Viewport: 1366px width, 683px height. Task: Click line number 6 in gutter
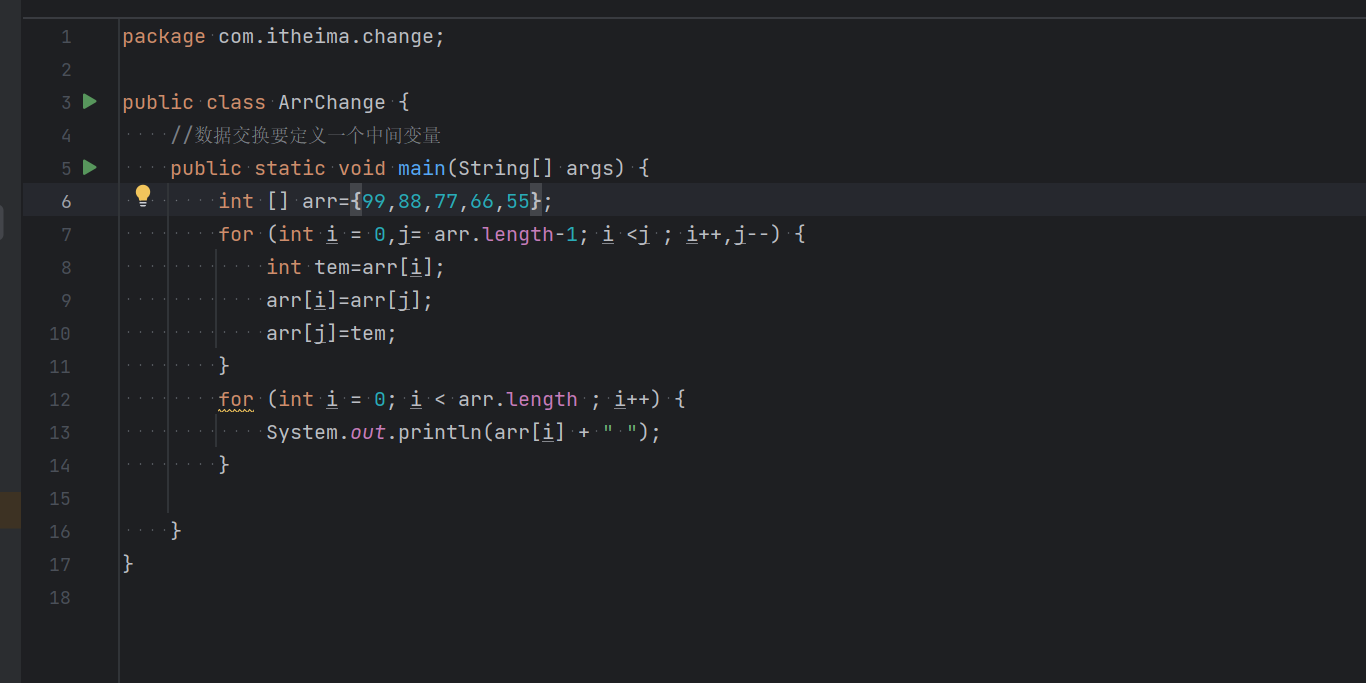pyautogui.click(x=66, y=202)
